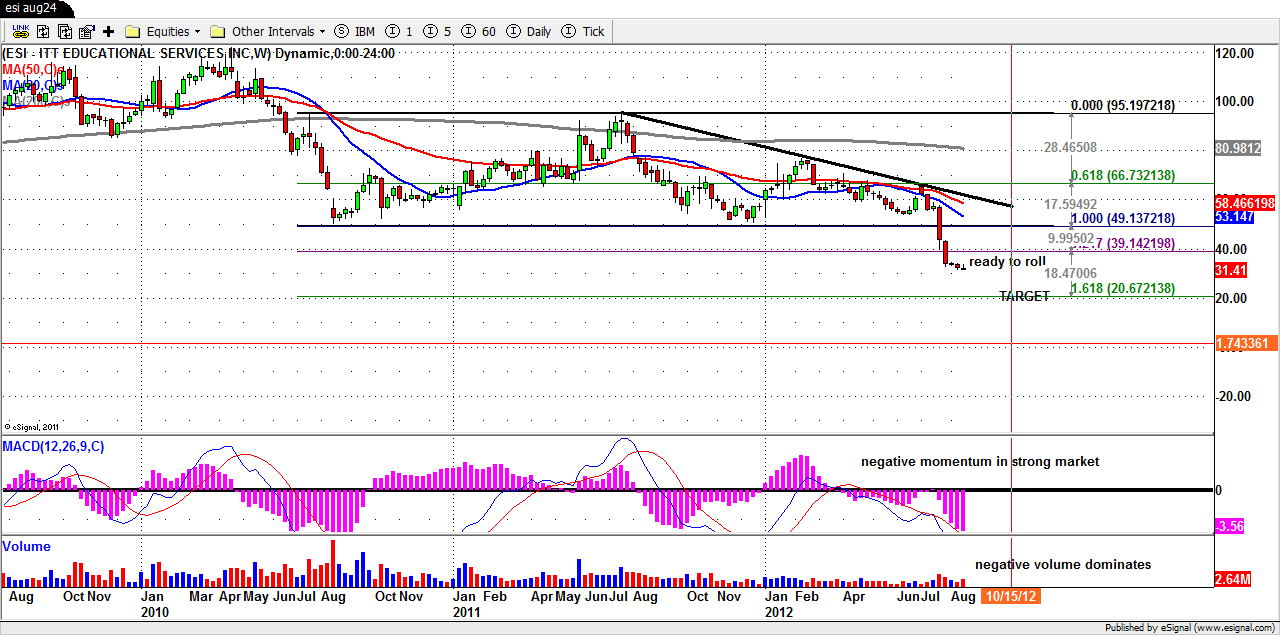Open the Other Intervals folder icon
1280x635 pixels.
coord(218,31)
